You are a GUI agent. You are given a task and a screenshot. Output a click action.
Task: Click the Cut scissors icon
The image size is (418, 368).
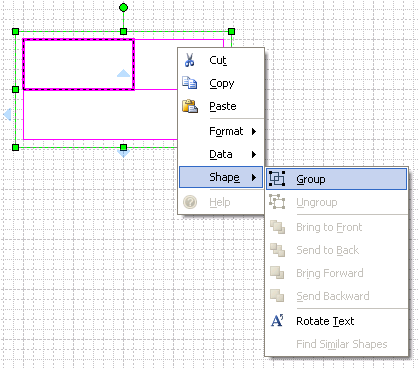[189, 60]
